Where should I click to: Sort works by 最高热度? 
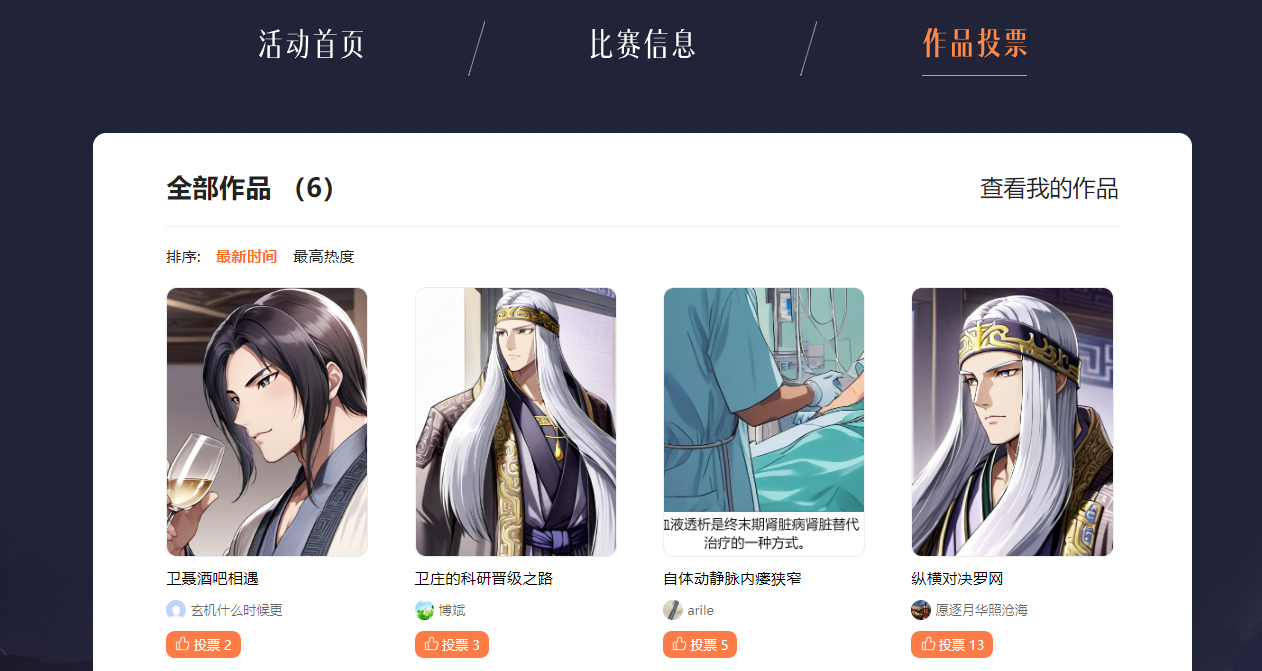(323, 257)
